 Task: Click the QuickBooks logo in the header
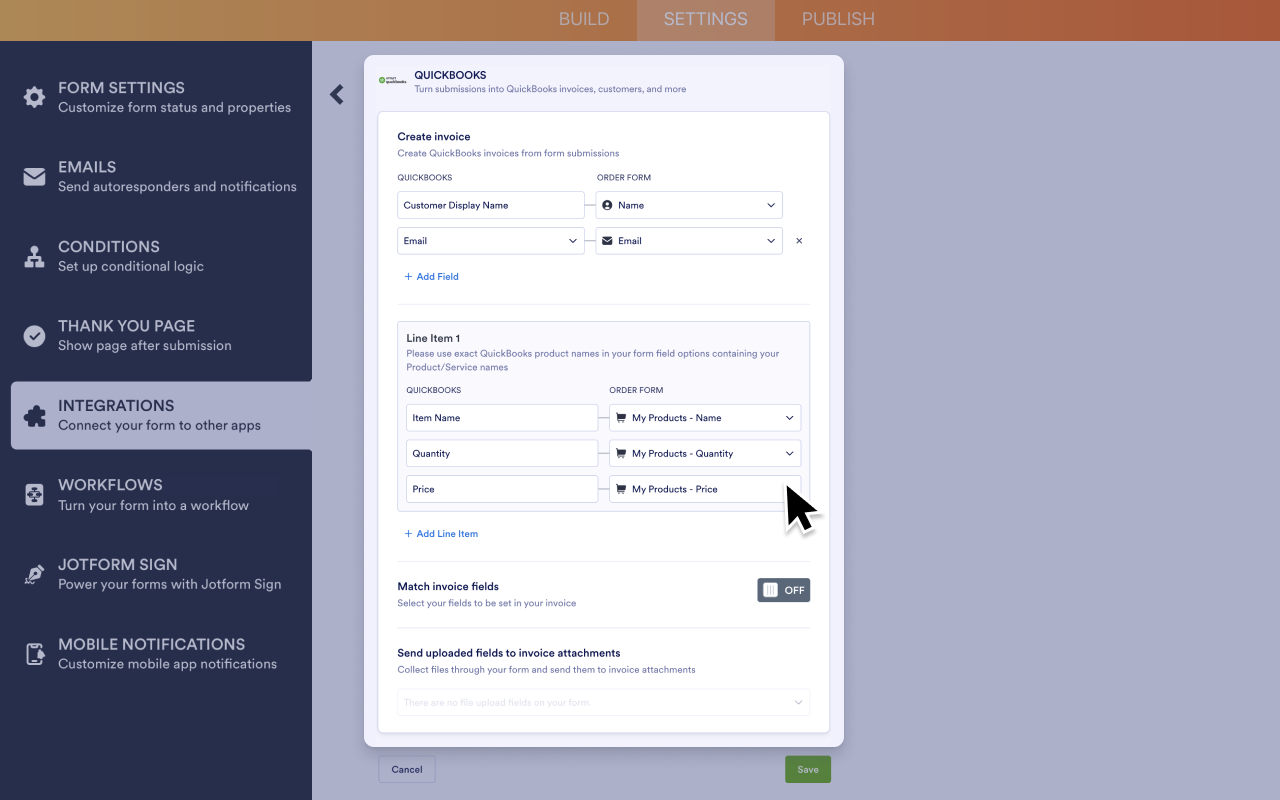[392, 80]
